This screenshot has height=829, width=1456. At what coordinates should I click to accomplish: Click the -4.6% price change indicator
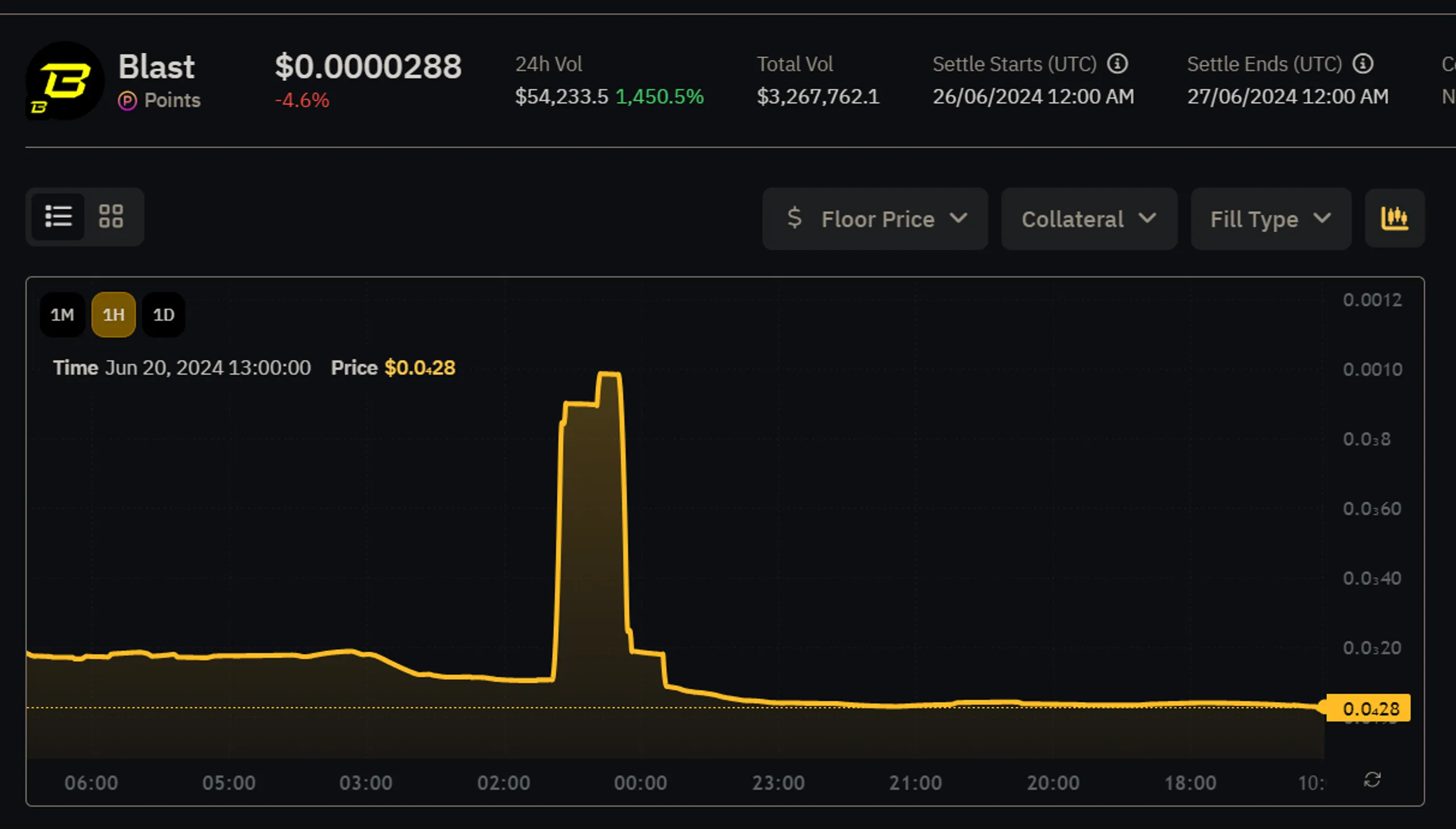tap(302, 100)
